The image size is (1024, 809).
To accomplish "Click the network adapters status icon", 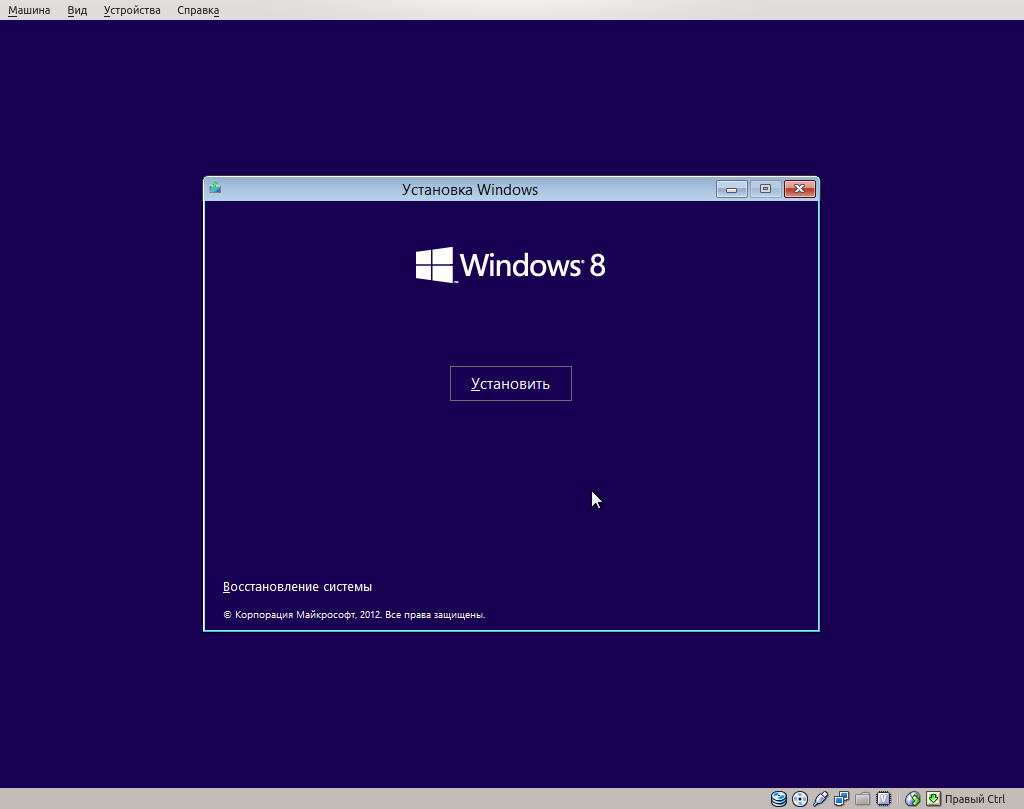I will (840, 797).
